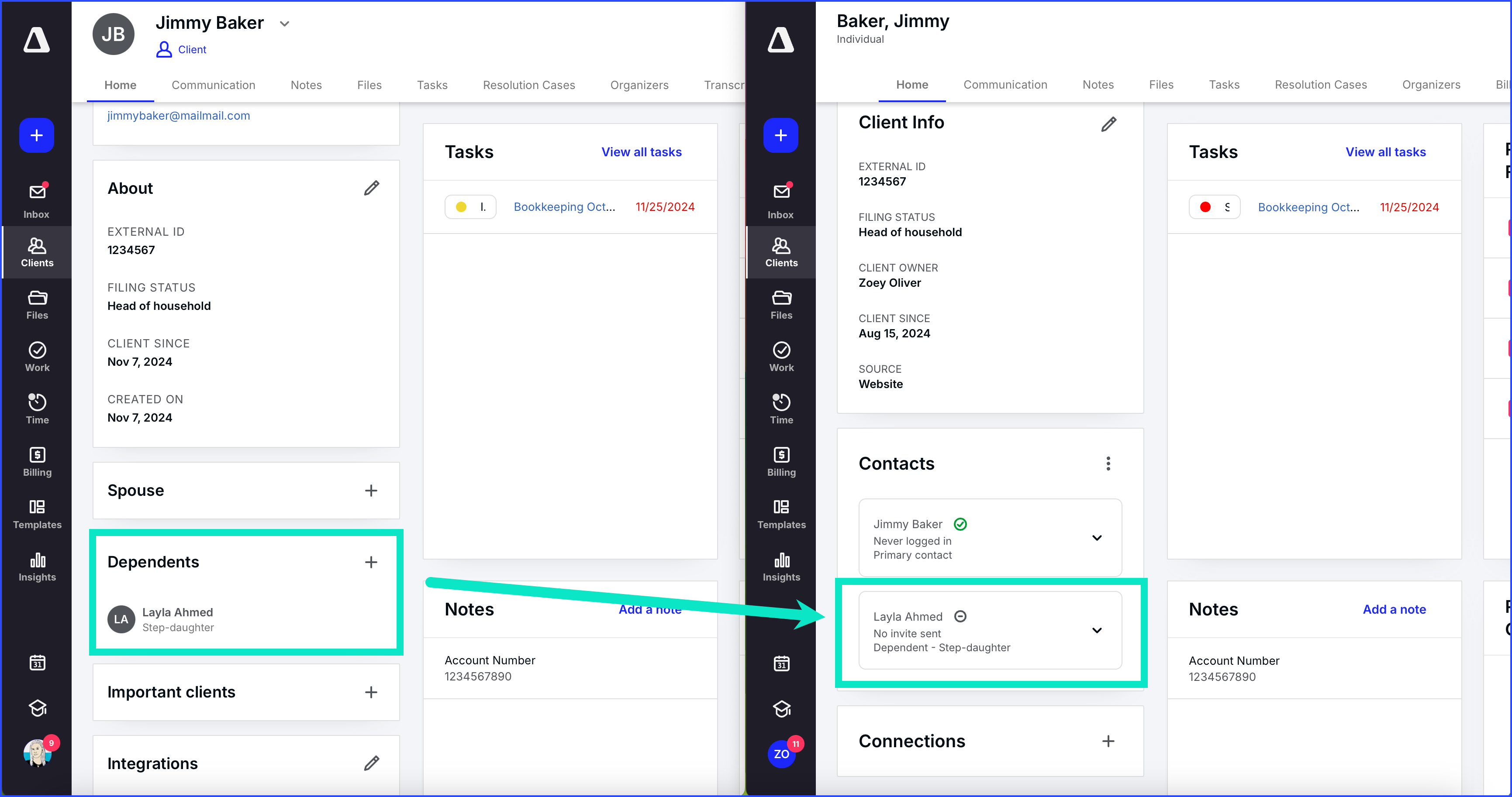1512x797 pixels.
Task: Edit Client Info using the pencil icon
Action: [x=1108, y=124]
